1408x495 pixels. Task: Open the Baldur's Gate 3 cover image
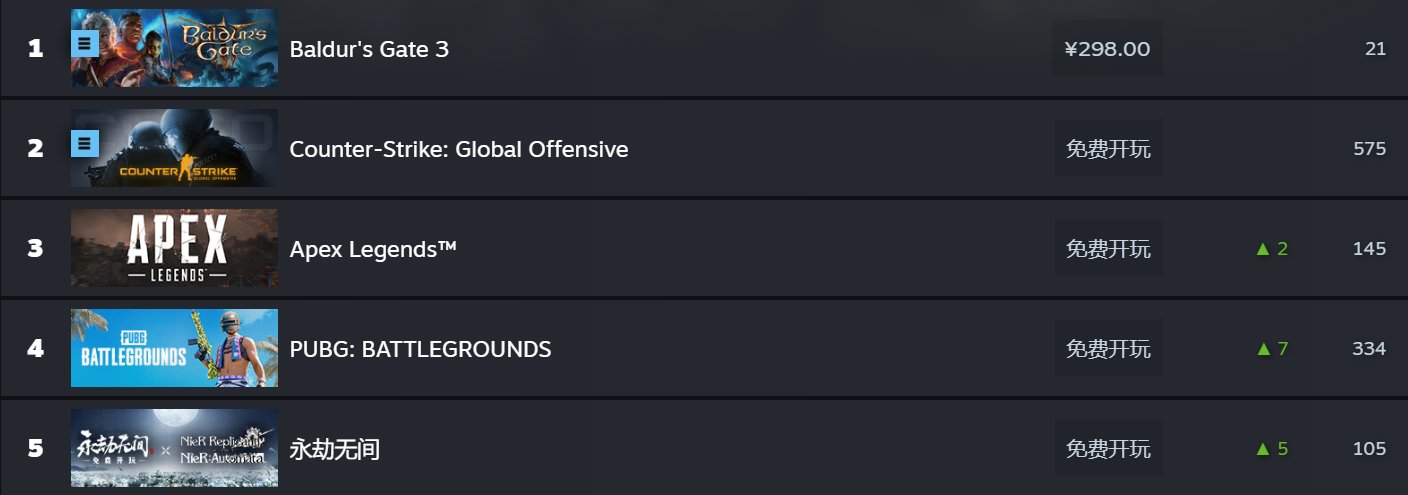(x=174, y=48)
